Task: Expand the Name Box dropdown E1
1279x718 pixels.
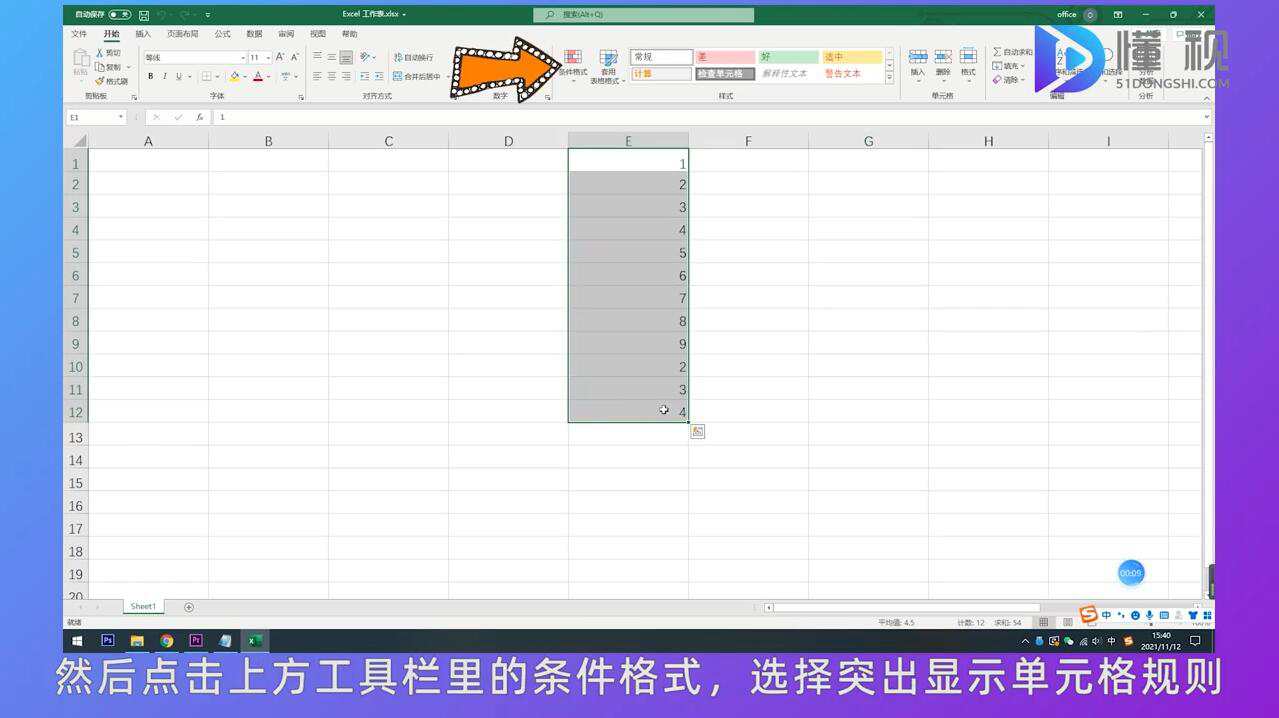Action: coord(121,117)
